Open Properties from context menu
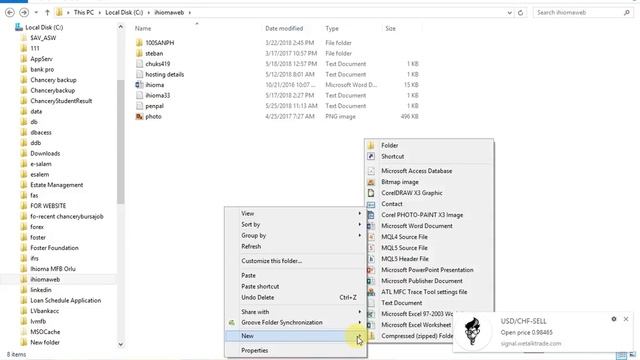Viewport: 640px width, 360px height. pos(296,351)
